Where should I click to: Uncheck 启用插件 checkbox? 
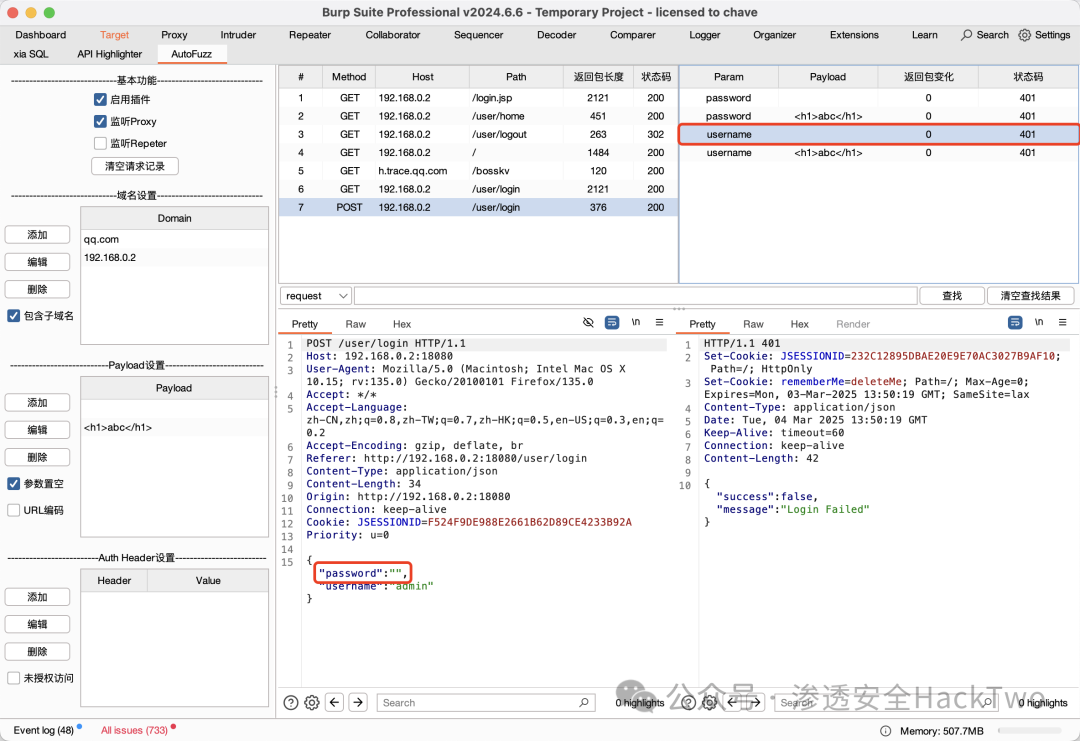click(101, 99)
